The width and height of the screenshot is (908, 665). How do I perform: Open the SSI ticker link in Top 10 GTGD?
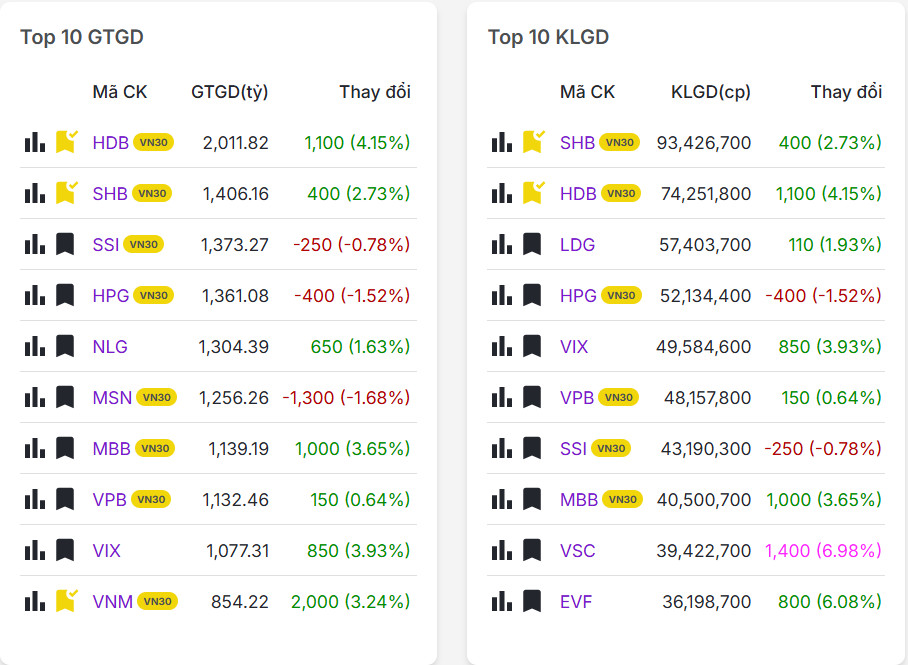pyautogui.click(x=106, y=244)
